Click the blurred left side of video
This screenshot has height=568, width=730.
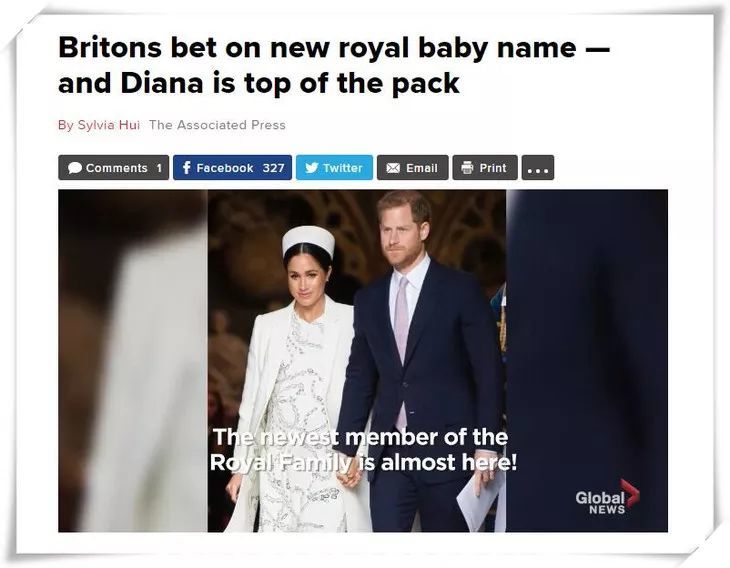click(133, 361)
